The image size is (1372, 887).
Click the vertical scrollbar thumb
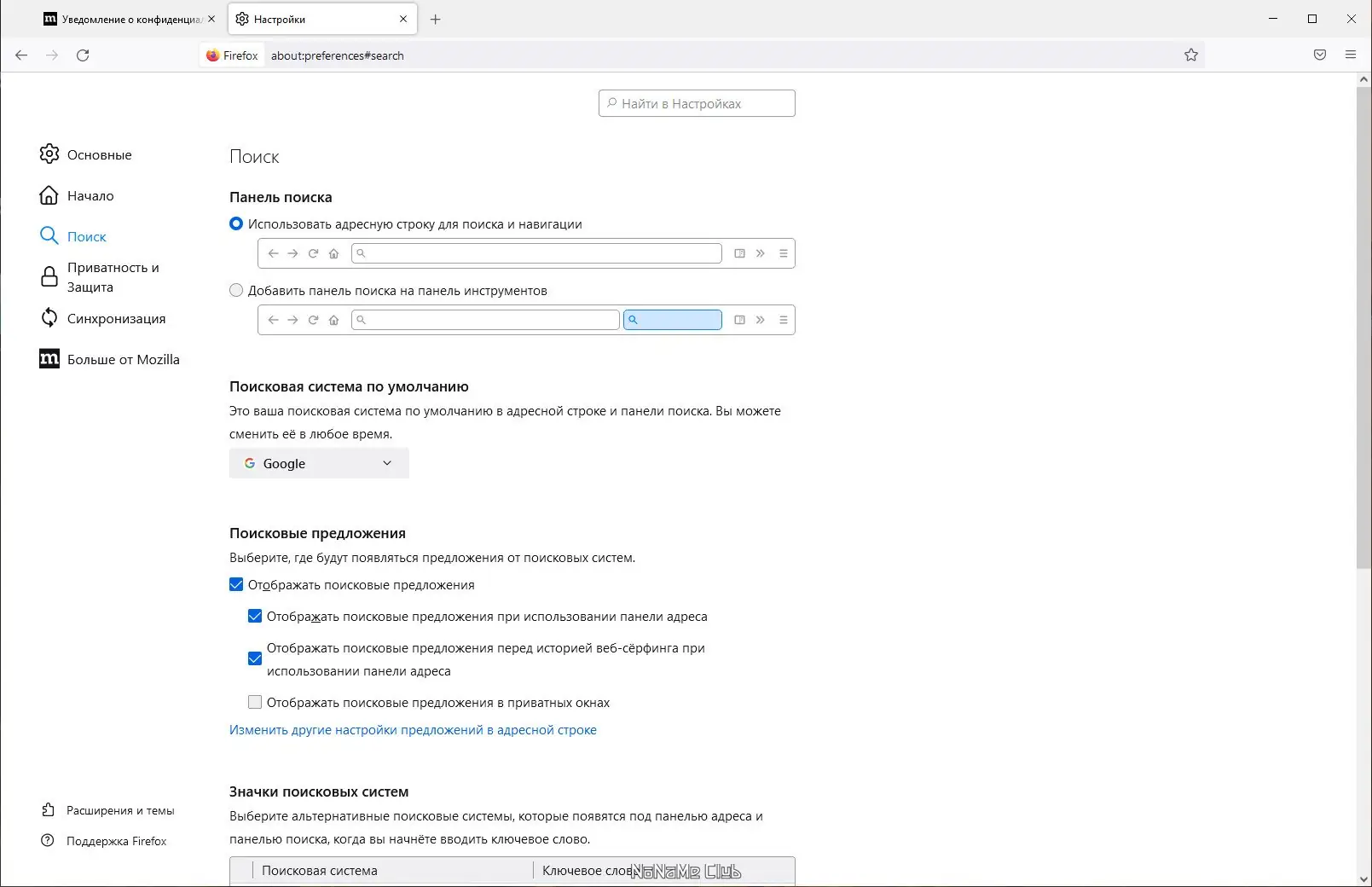pos(1363,327)
